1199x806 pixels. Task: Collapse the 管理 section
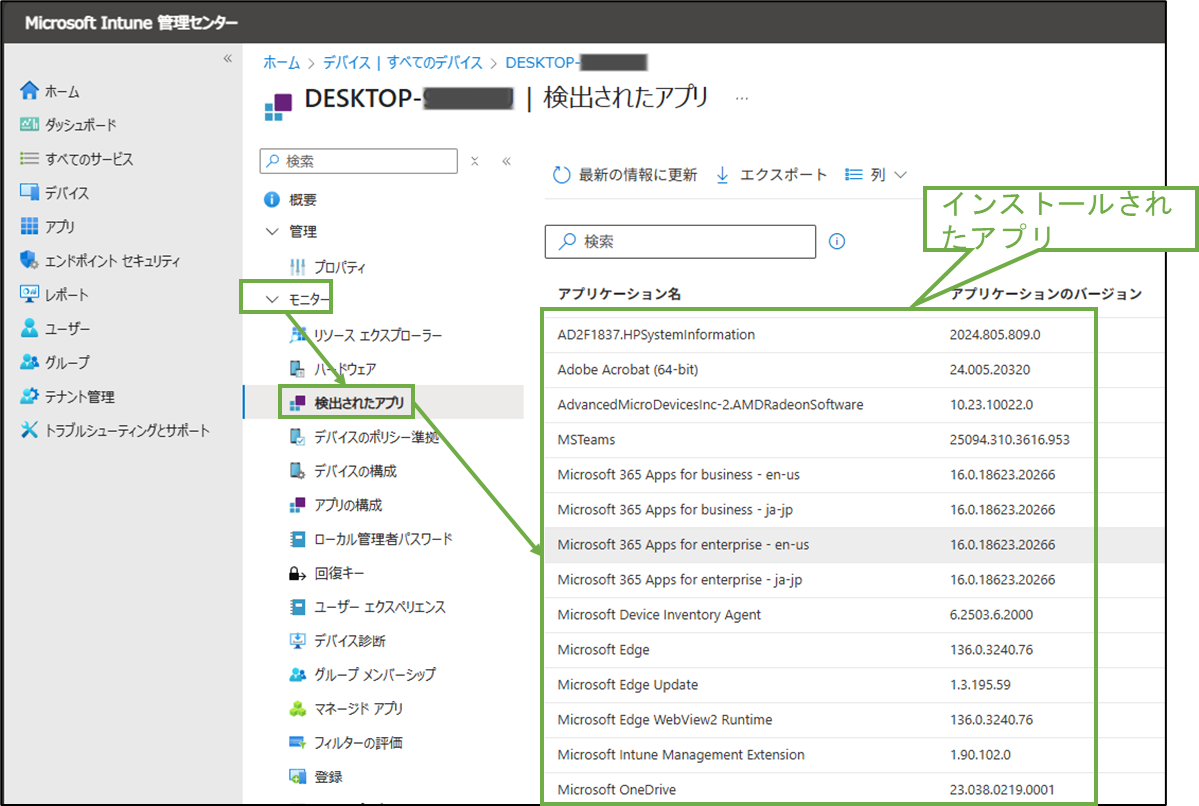tap(271, 231)
